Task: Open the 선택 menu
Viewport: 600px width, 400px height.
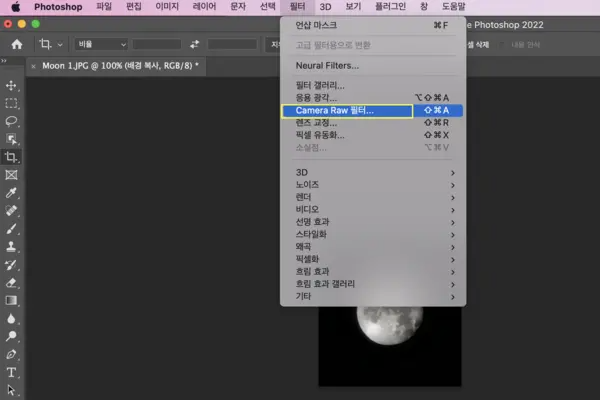Action: pyautogui.click(x=267, y=7)
